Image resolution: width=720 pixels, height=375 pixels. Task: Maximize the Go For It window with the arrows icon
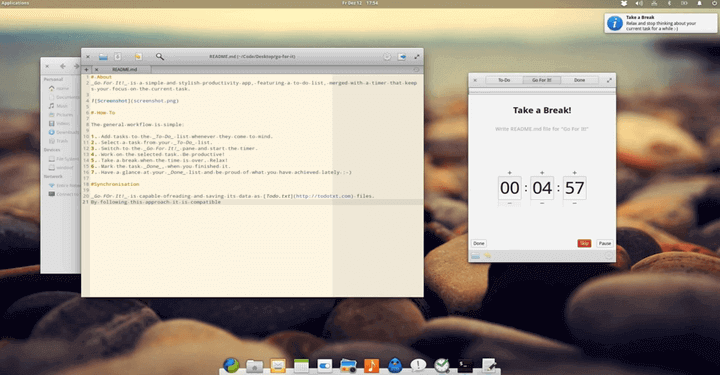click(609, 80)
